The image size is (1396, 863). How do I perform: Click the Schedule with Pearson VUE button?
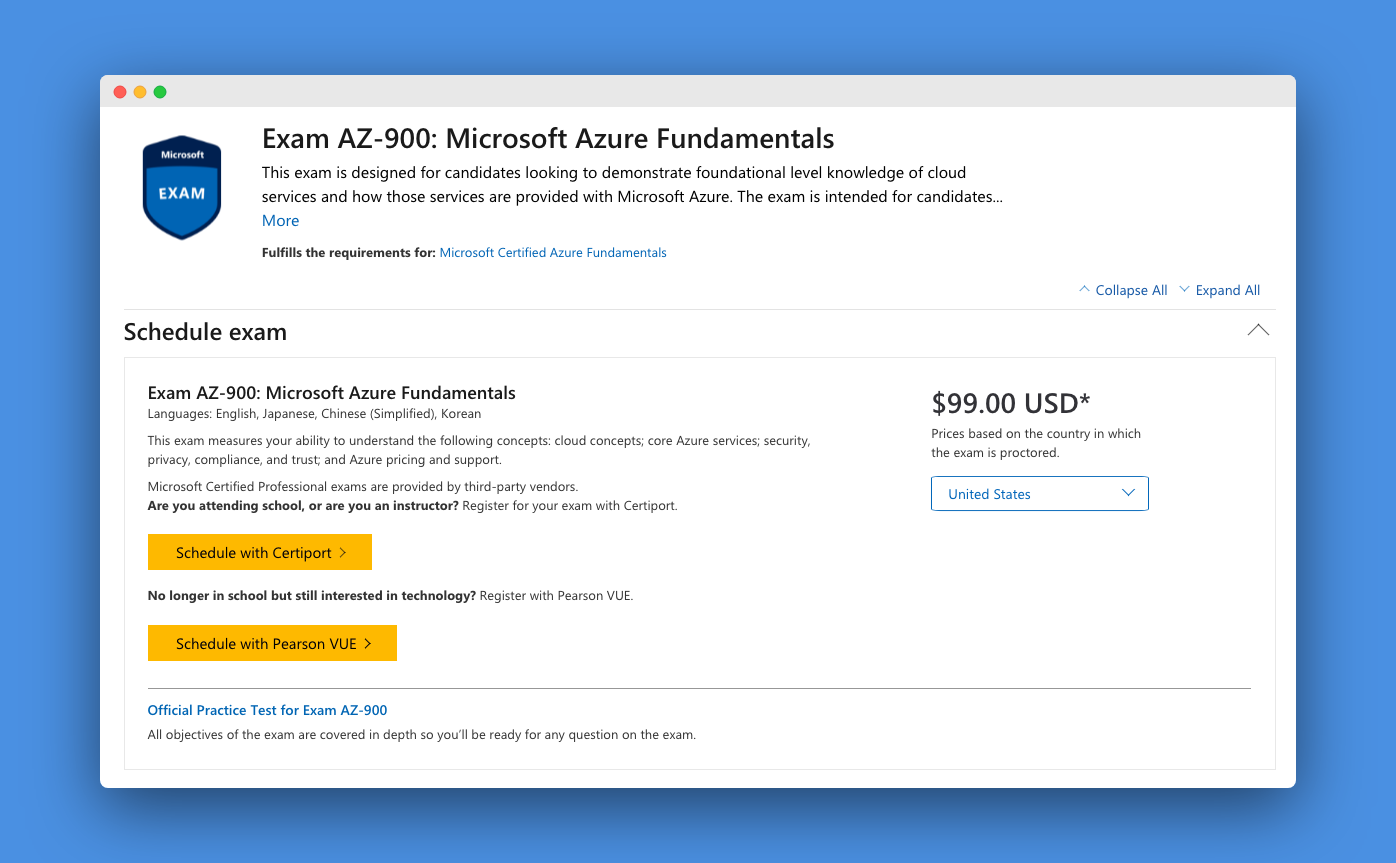click(272, 644)
